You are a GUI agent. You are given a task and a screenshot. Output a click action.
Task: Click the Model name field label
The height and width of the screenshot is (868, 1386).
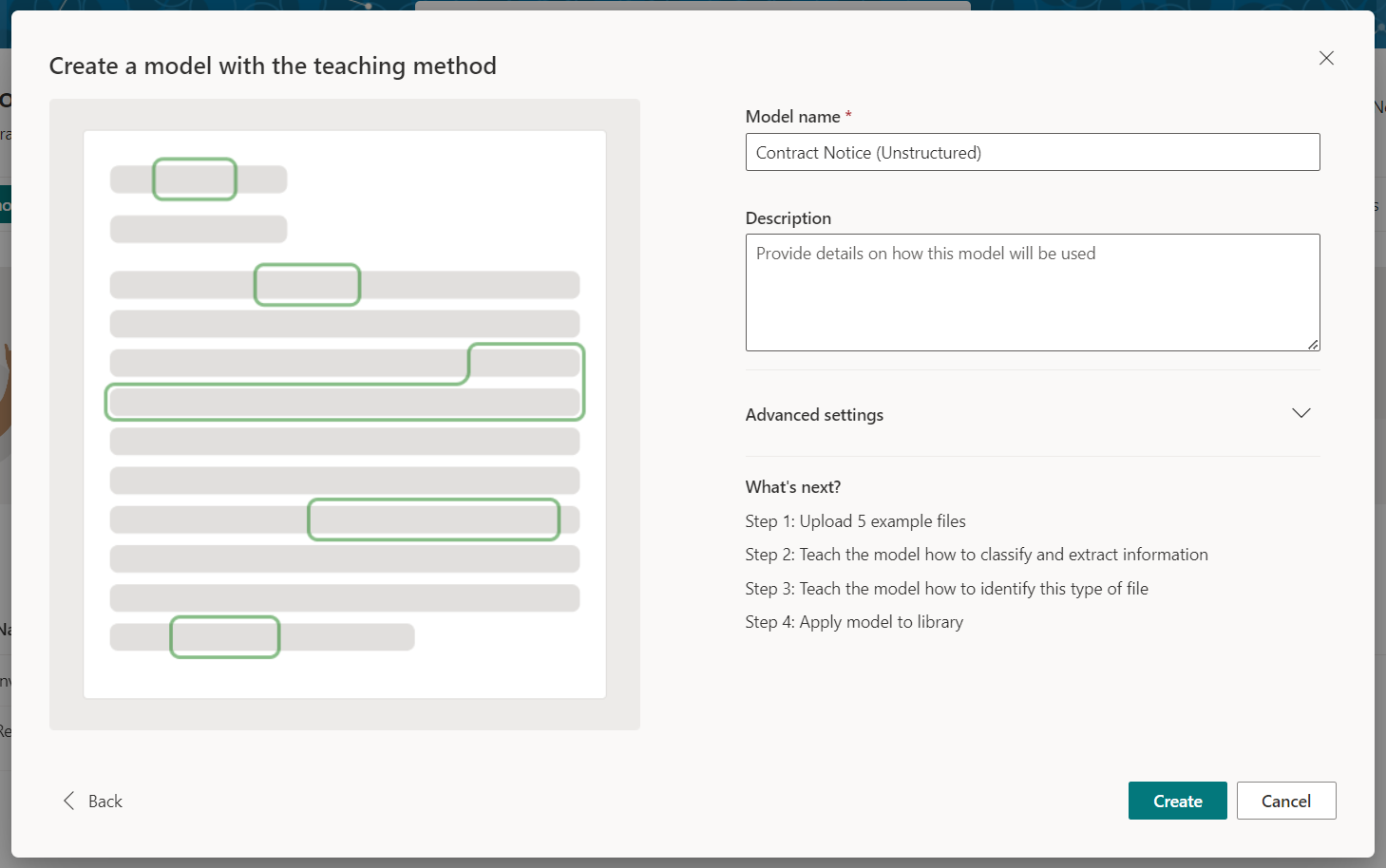click(792, 117)
